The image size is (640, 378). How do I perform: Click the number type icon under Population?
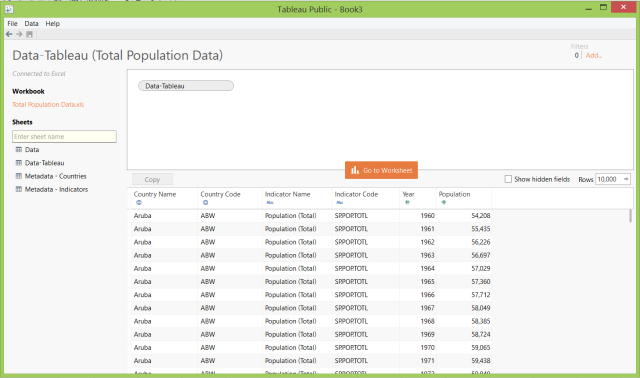tap(444, 202)
